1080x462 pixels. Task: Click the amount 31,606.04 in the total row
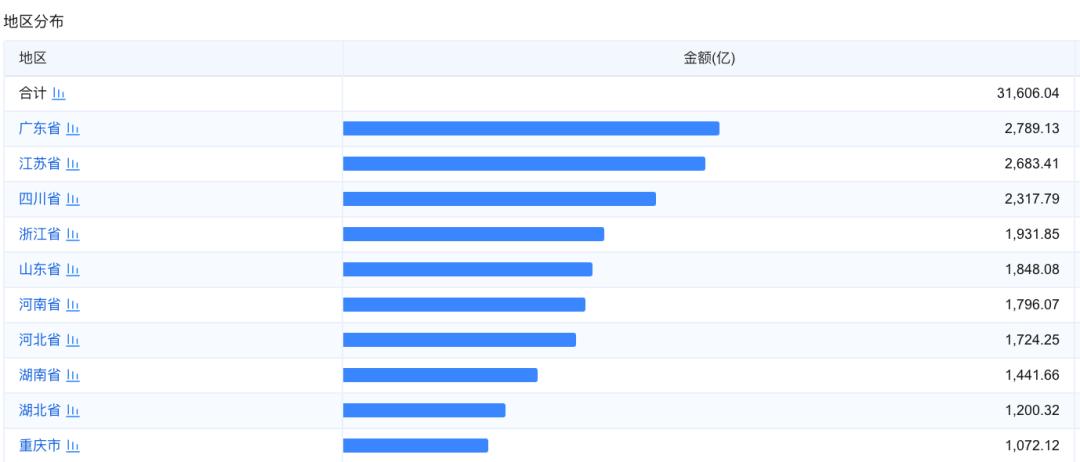1027,93
